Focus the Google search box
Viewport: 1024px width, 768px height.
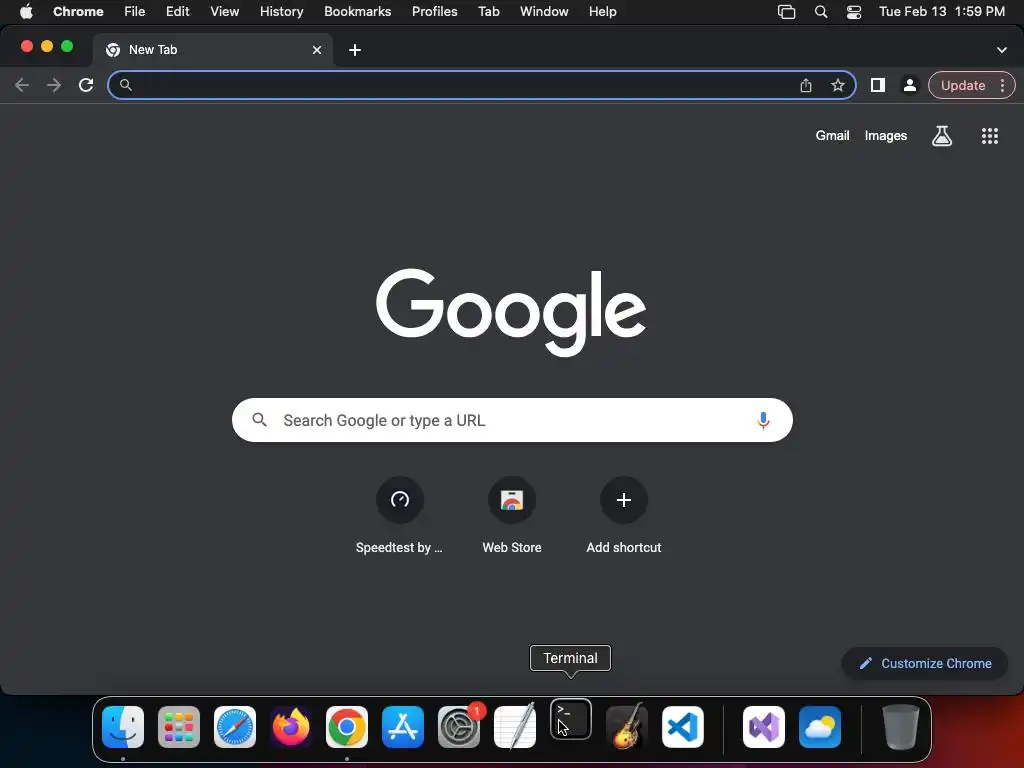click(x=512, y=420)
